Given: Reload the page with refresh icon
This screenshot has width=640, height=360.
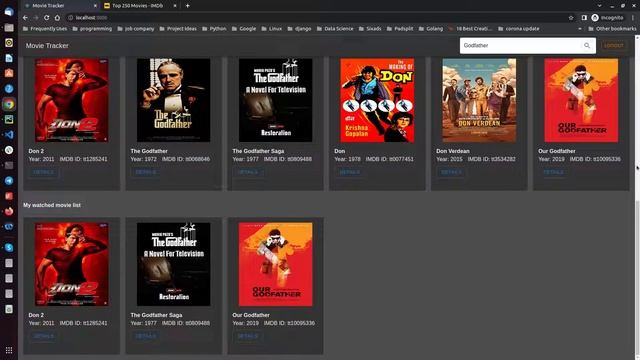Looking at the screenshot, I should [x=47, y=18].
